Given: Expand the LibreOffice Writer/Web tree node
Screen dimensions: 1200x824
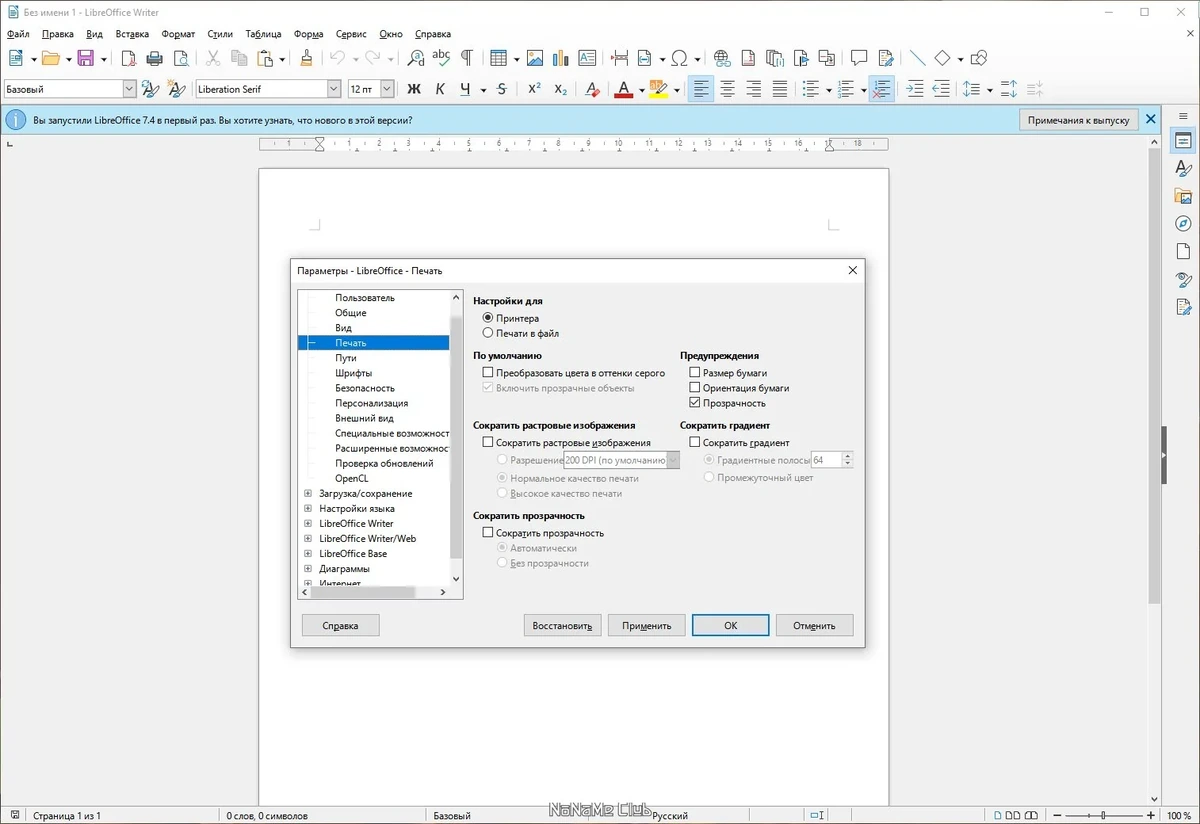Looking at the screenshot, I should tap(308, 538).
